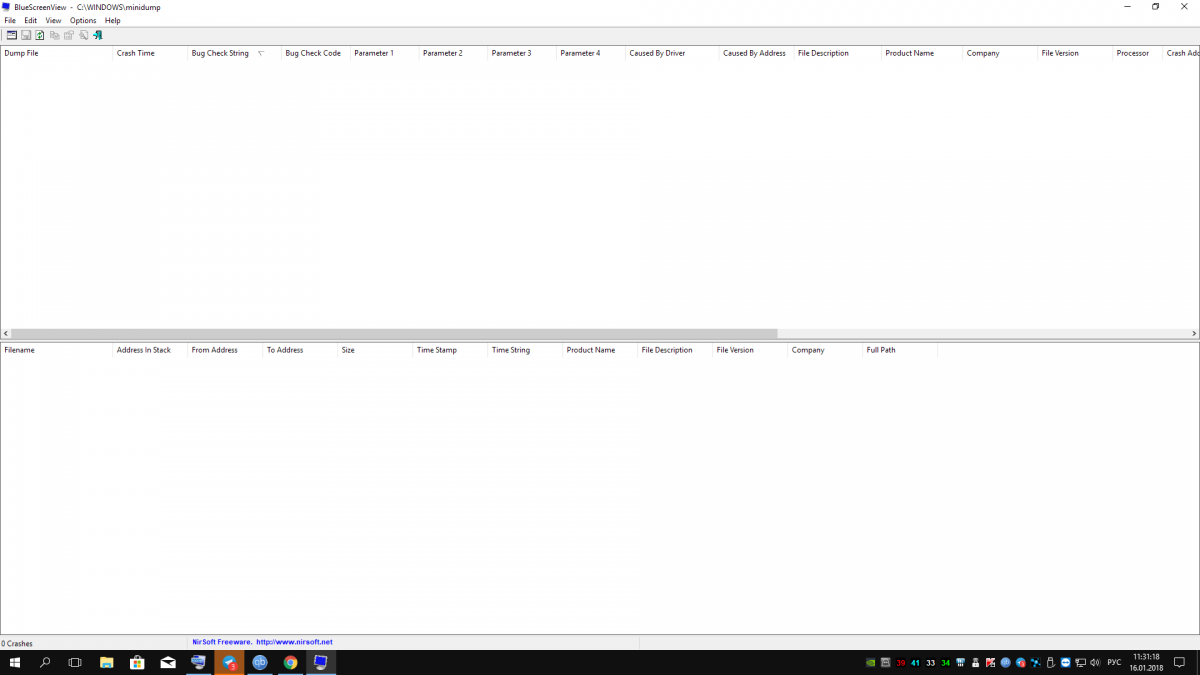1200x675 pixels.
Task: Open taskbar Search
Action: pos(45,662)
